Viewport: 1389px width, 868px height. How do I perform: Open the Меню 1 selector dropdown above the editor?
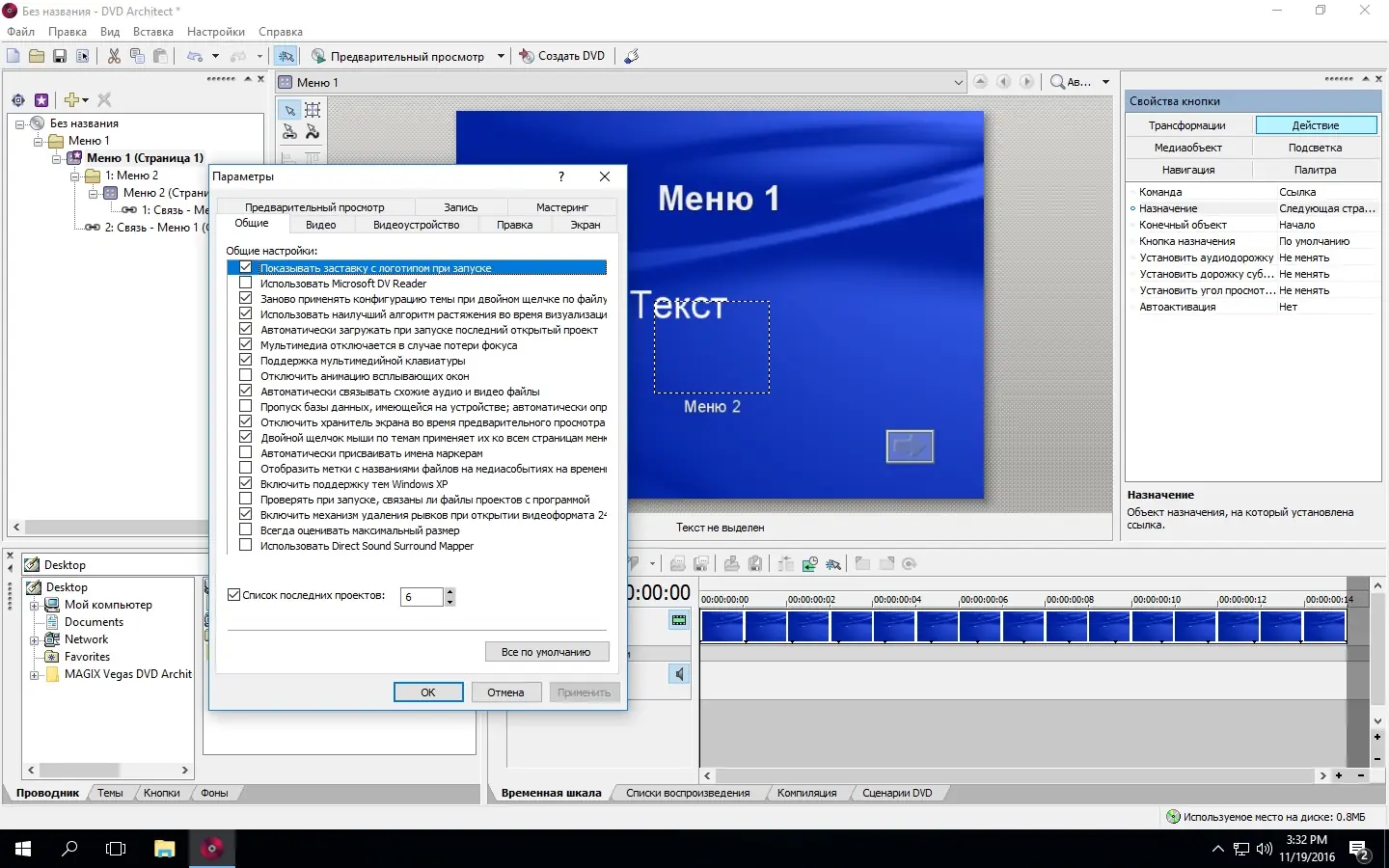click(958, 82)
